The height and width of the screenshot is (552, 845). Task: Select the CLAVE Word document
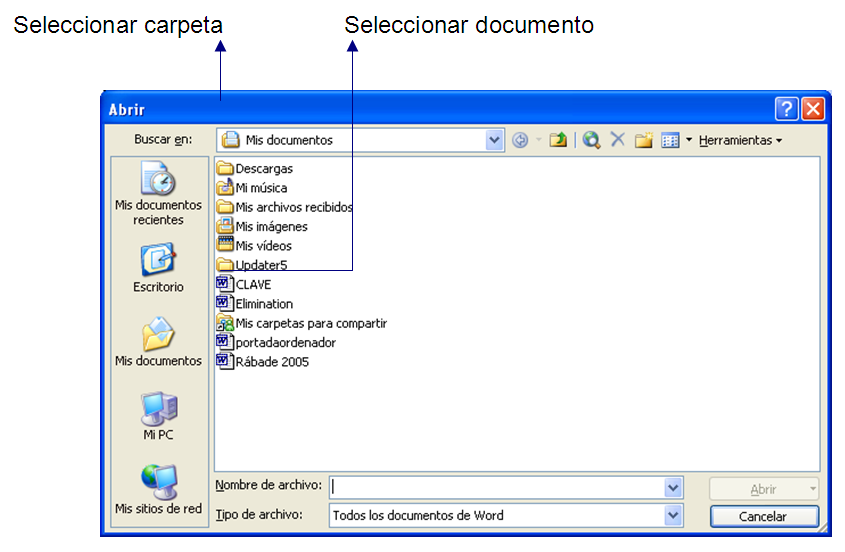(x=252, y=285)
